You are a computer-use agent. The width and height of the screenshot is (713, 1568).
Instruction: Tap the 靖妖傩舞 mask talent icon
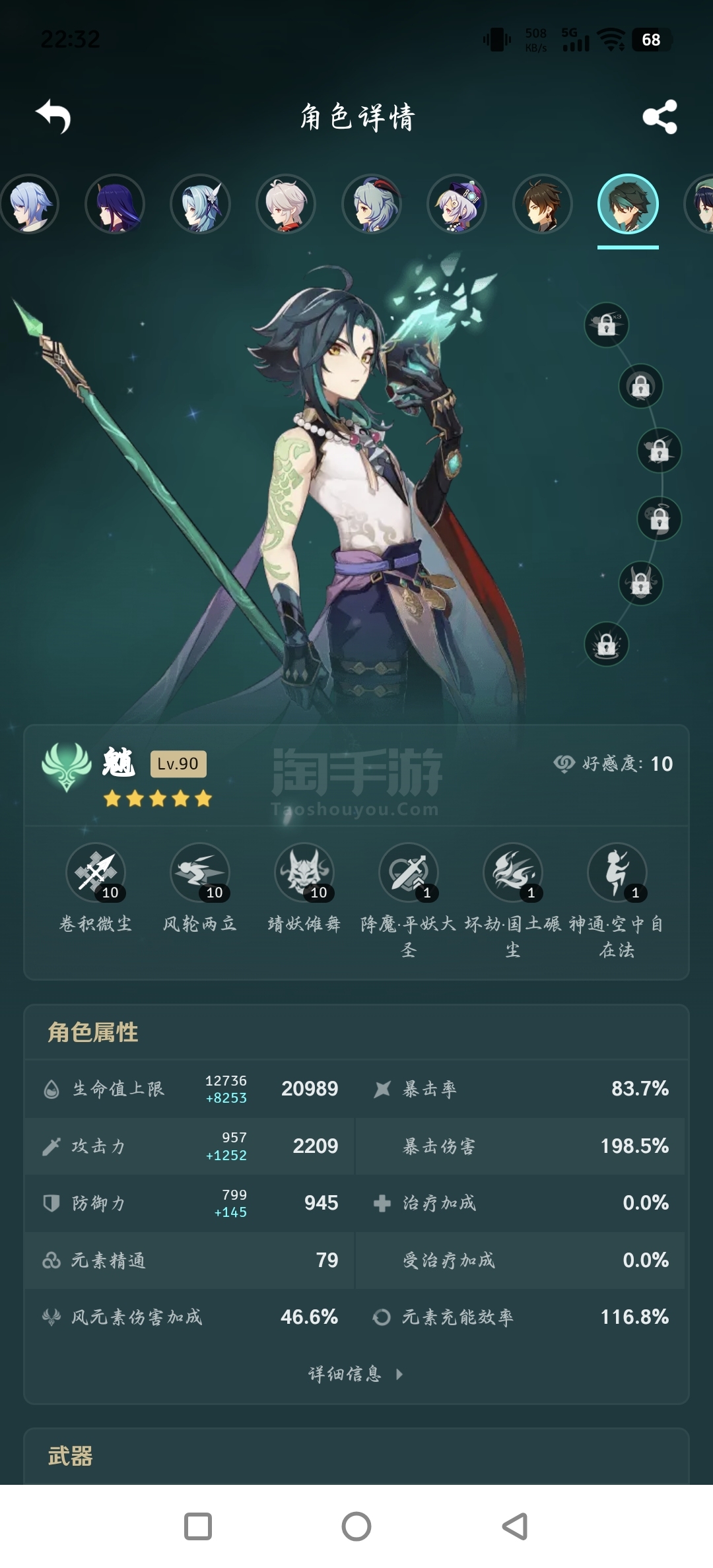click(304, 872)
